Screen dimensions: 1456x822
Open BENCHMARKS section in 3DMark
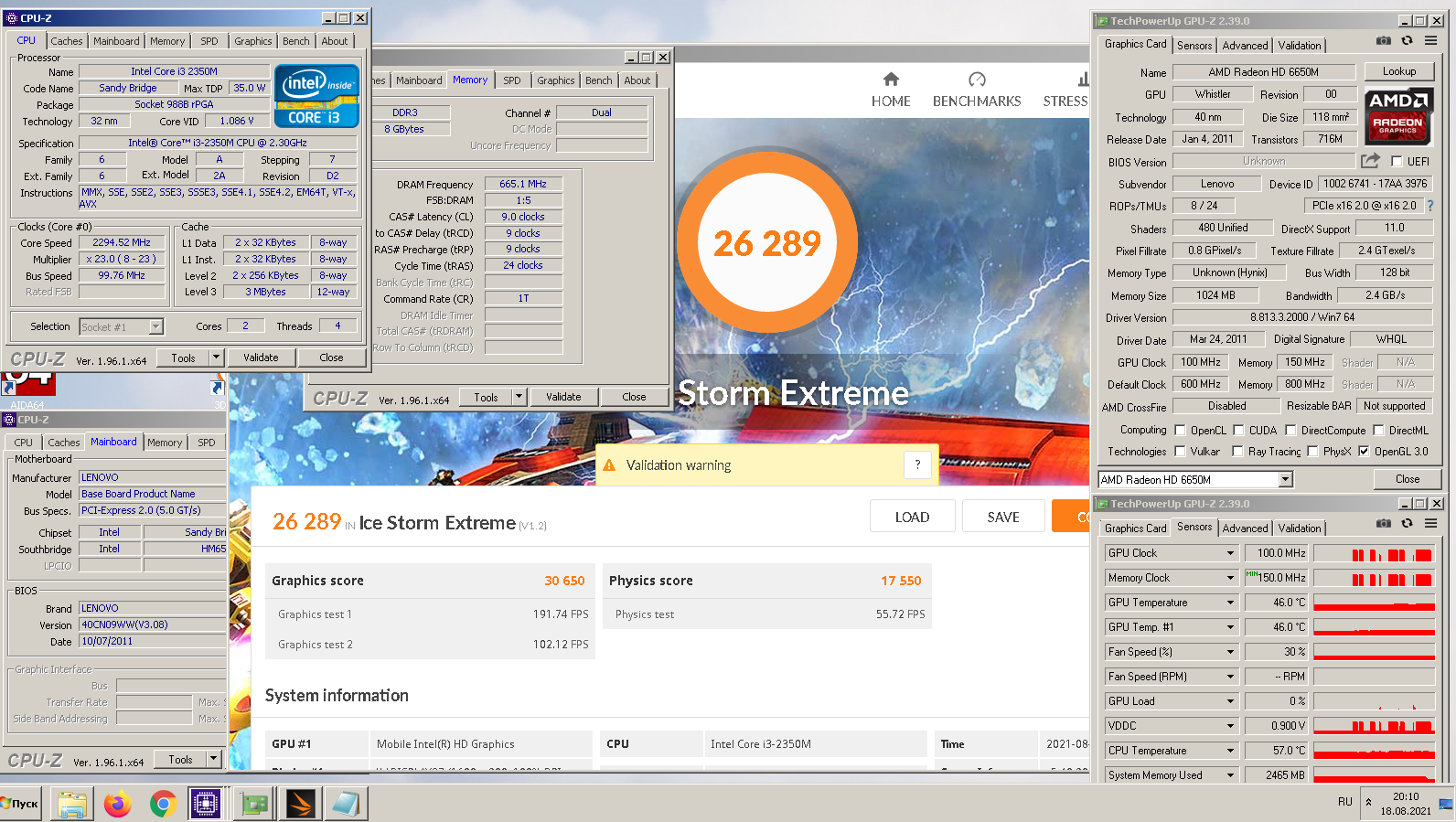tap(977, 90)
